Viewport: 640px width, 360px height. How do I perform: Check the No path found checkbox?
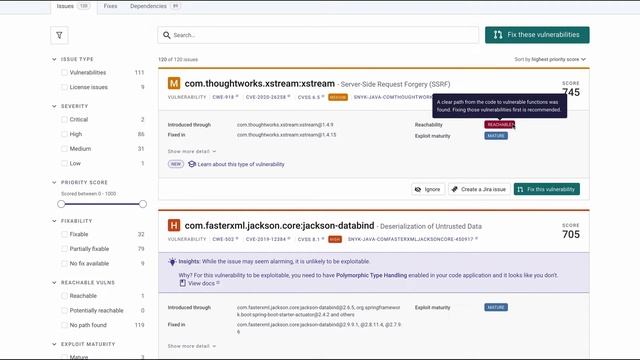(x=64, y=325)
